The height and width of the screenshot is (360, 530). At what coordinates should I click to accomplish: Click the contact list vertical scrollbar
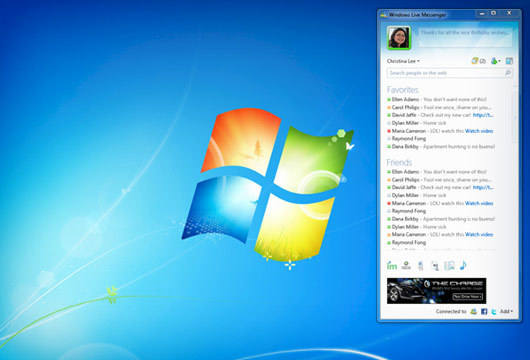pyautogui.click(x=515, y=118)
